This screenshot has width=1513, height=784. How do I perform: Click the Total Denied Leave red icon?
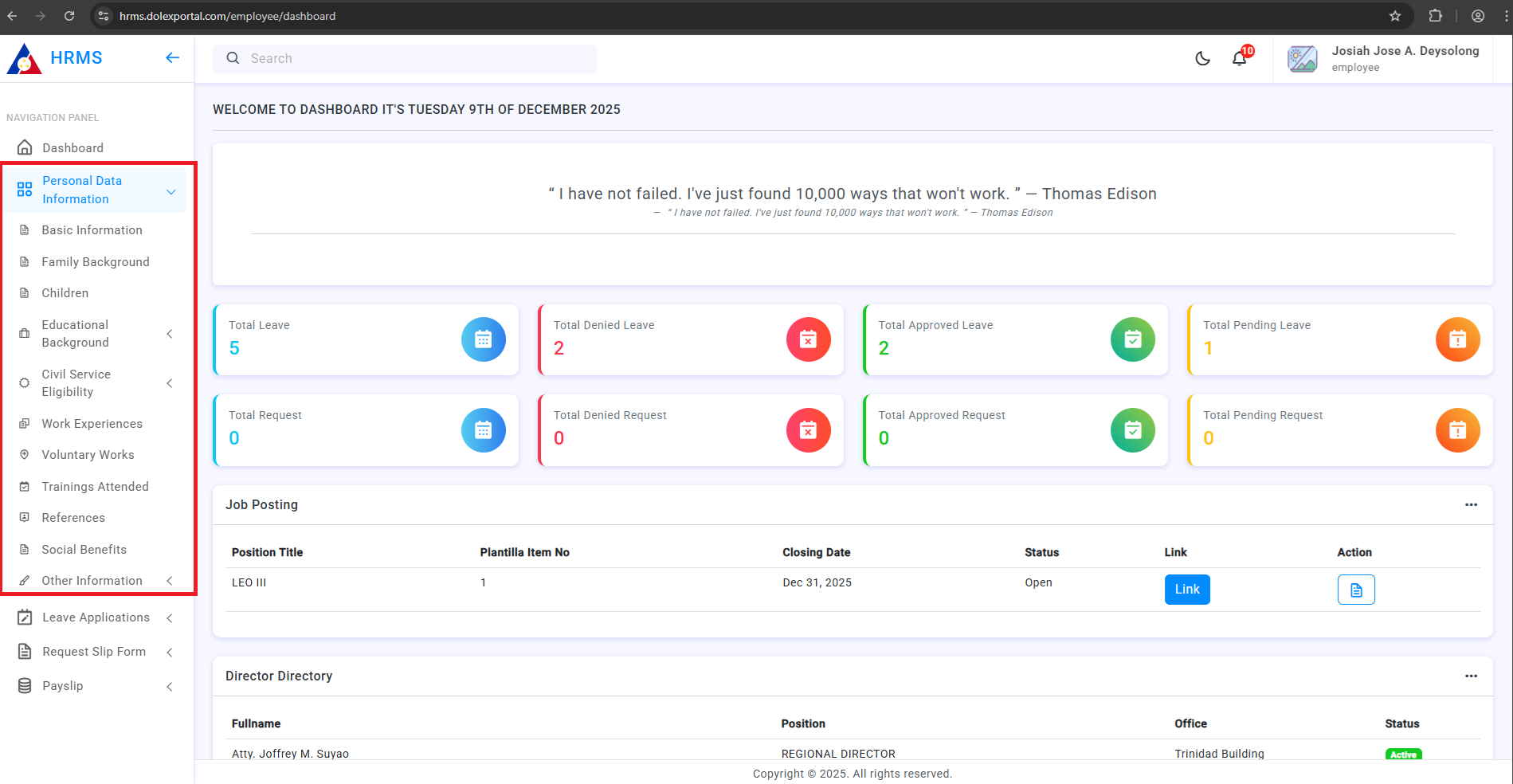click(808, 339)
